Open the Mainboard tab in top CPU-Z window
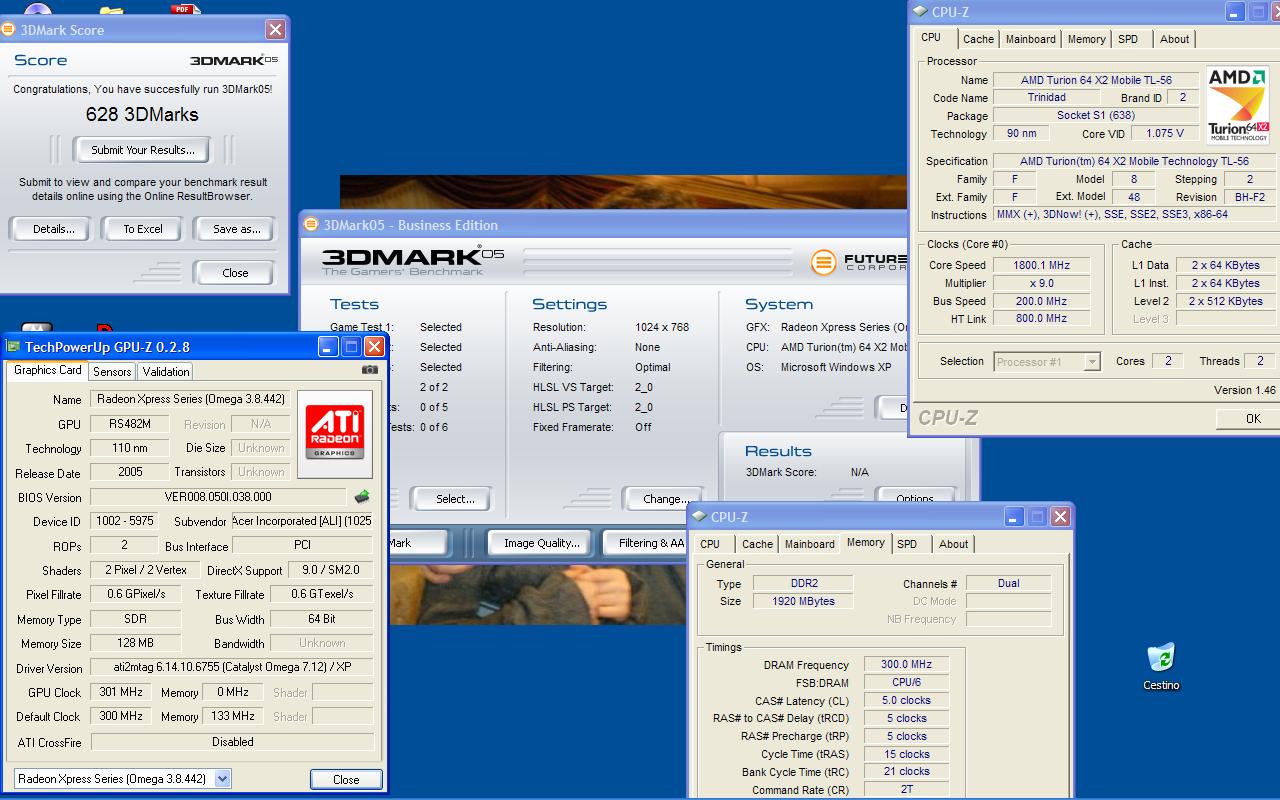Image resolution: width=1280 pixels, height=800 pixels. click(x=1030, y=39)
